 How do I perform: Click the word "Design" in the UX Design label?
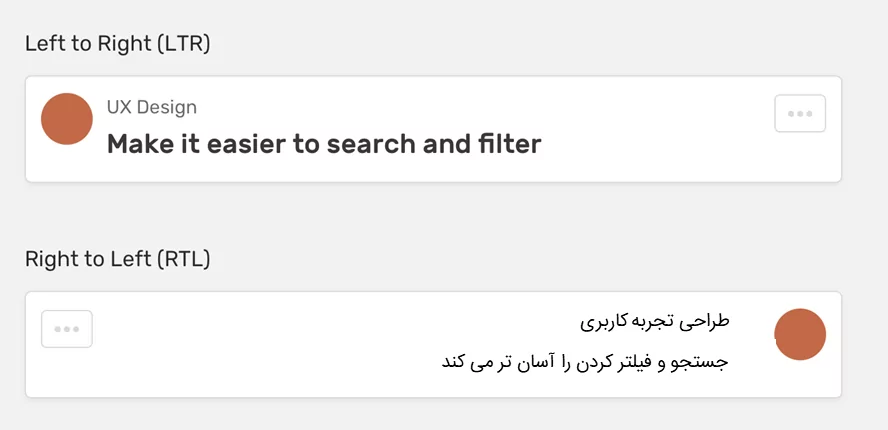pyautogui.click(x=167, y=107)
